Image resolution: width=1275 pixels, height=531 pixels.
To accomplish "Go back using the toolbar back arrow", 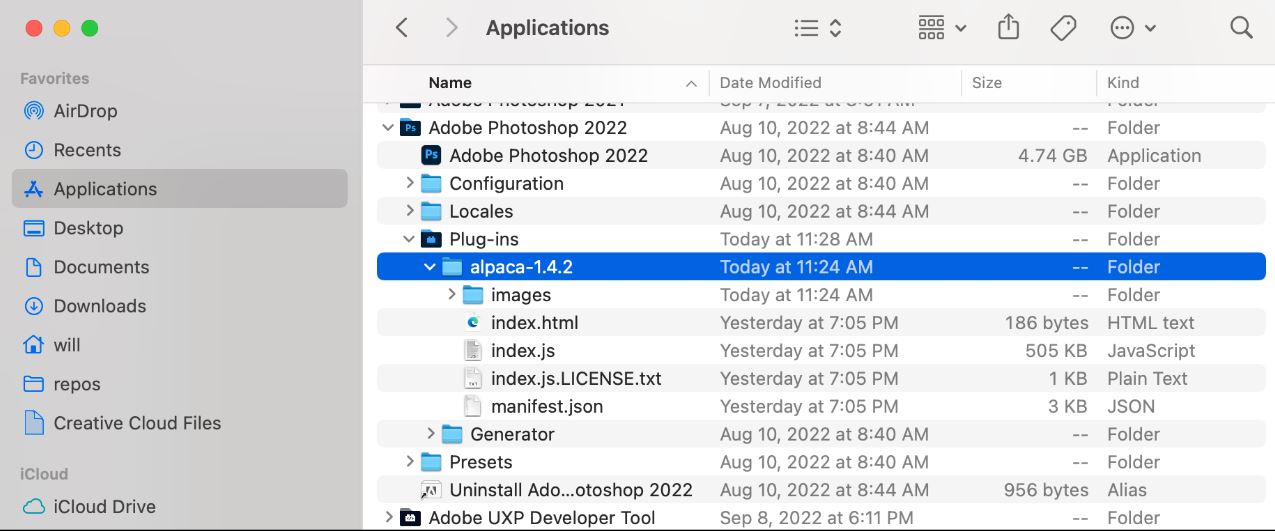I will pyautogui.click(x=402, y=28).
